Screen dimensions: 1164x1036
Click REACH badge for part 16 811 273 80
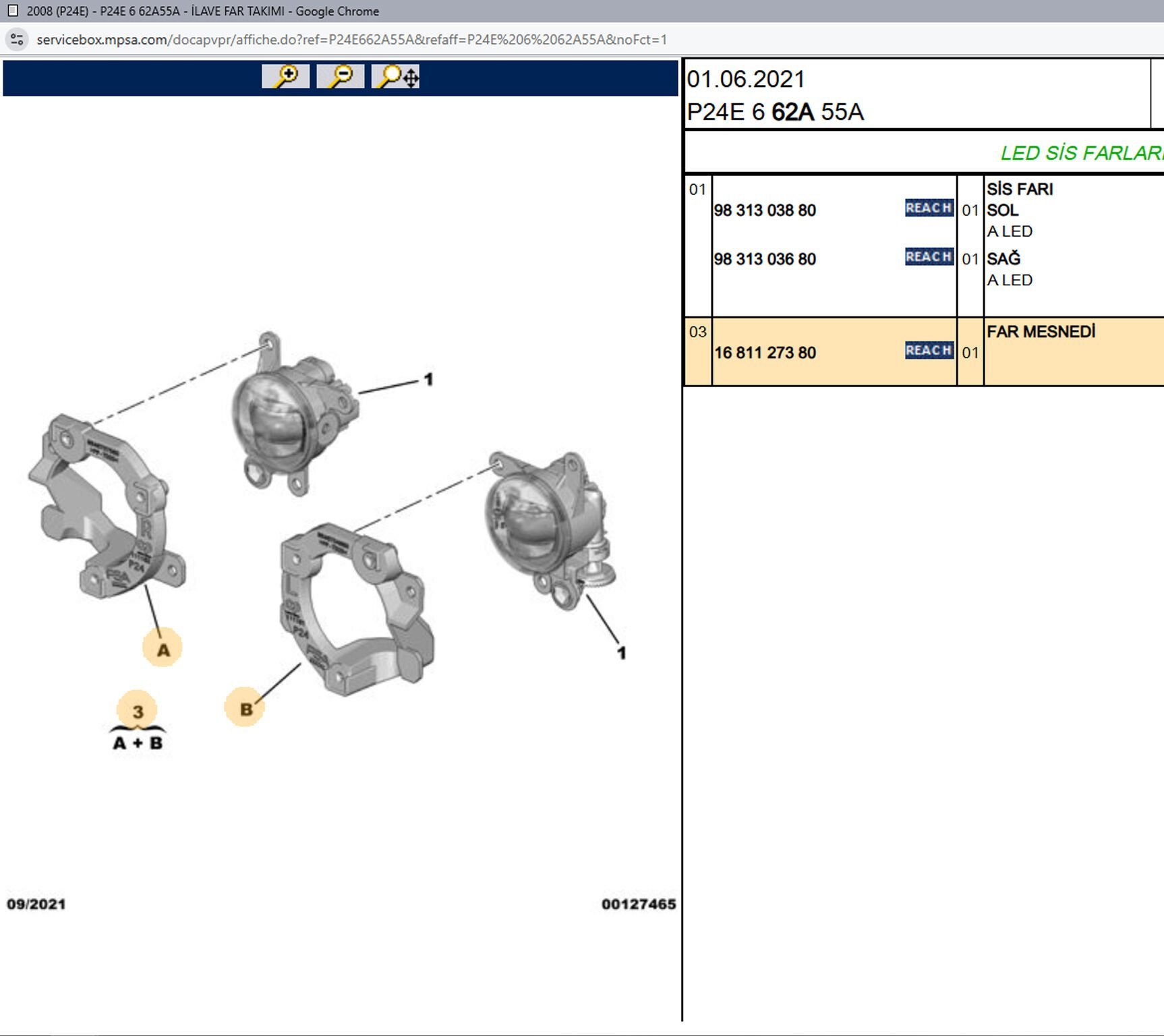929,351
